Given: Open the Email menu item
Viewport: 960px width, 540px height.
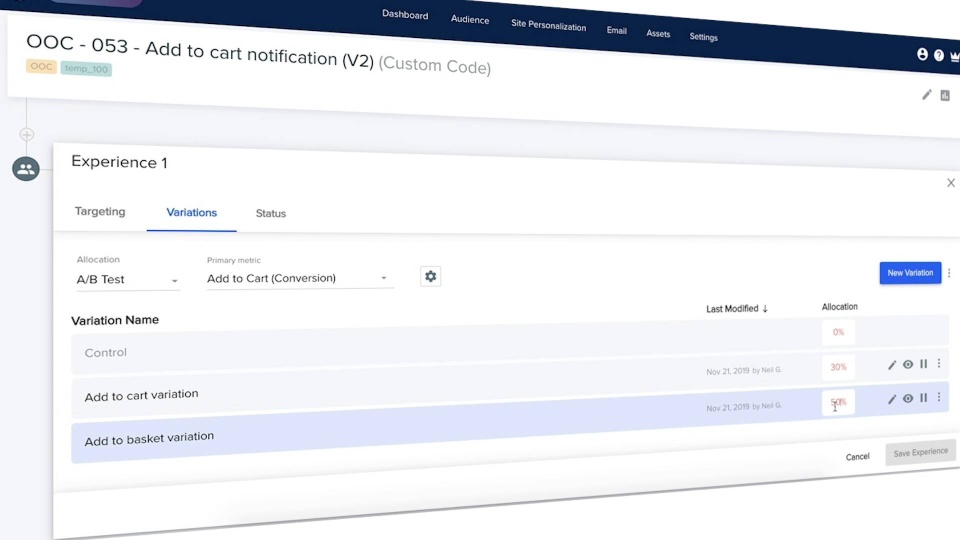Looking at the screenshot, I should [616, 30].
